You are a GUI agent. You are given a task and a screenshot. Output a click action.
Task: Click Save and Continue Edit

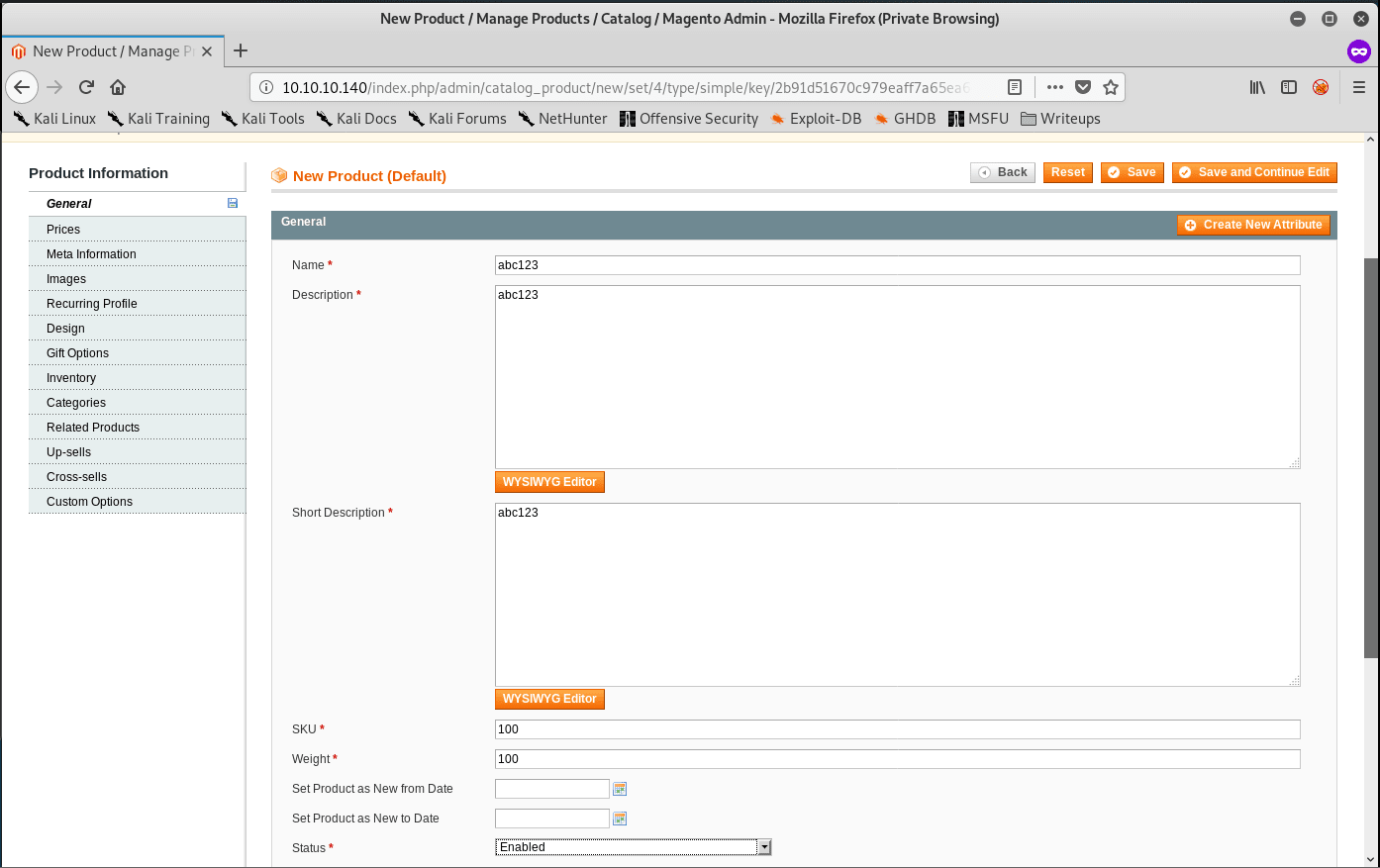pyautogui.click(x=1254, y=172)
